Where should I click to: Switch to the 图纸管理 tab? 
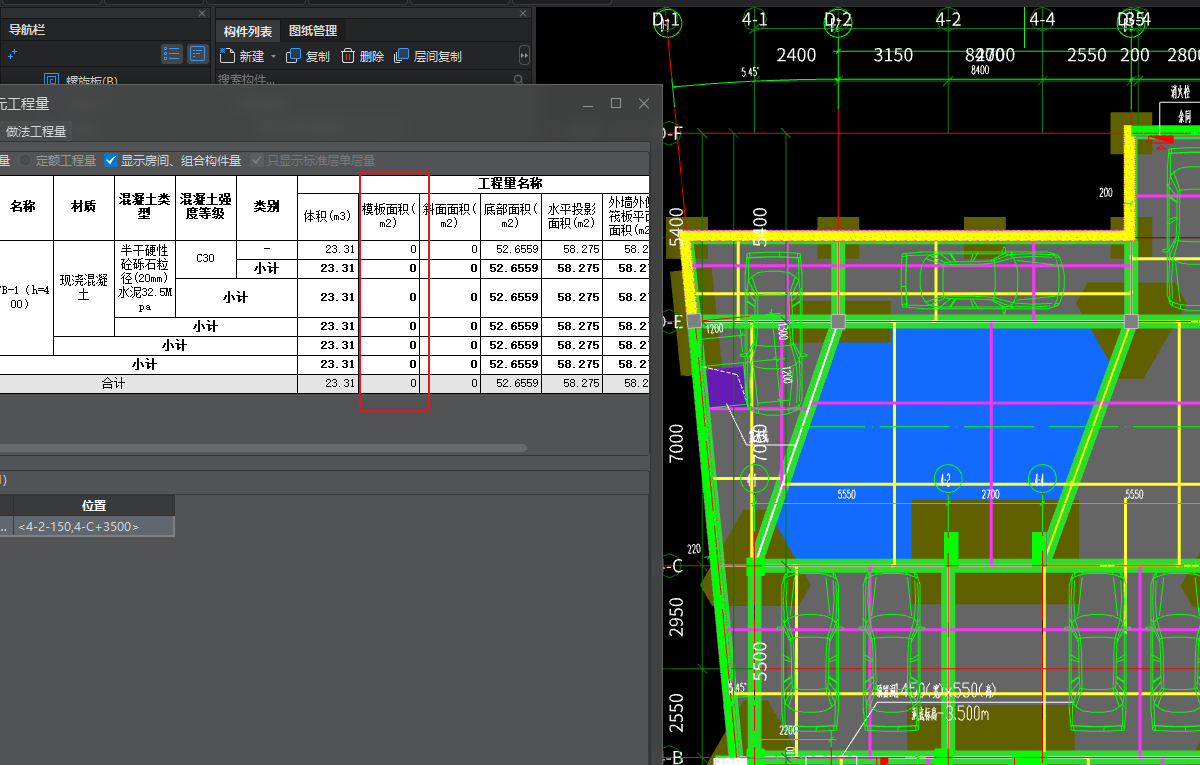pyautogui.click(x=313, y=31)
